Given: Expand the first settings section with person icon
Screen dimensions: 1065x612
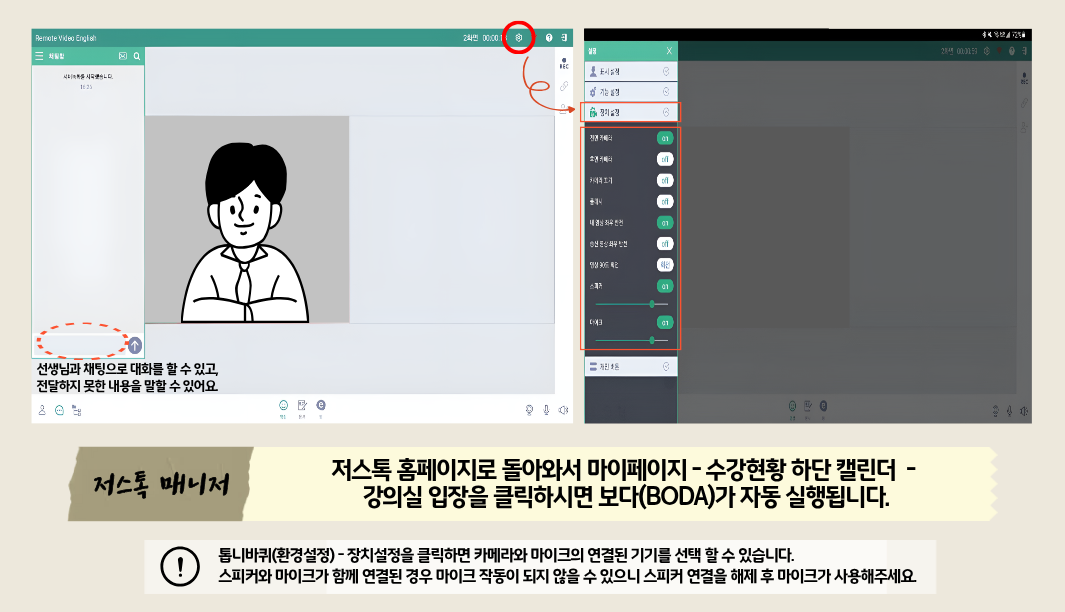Looking at the screenshot, I should click(x=630, y=72).
